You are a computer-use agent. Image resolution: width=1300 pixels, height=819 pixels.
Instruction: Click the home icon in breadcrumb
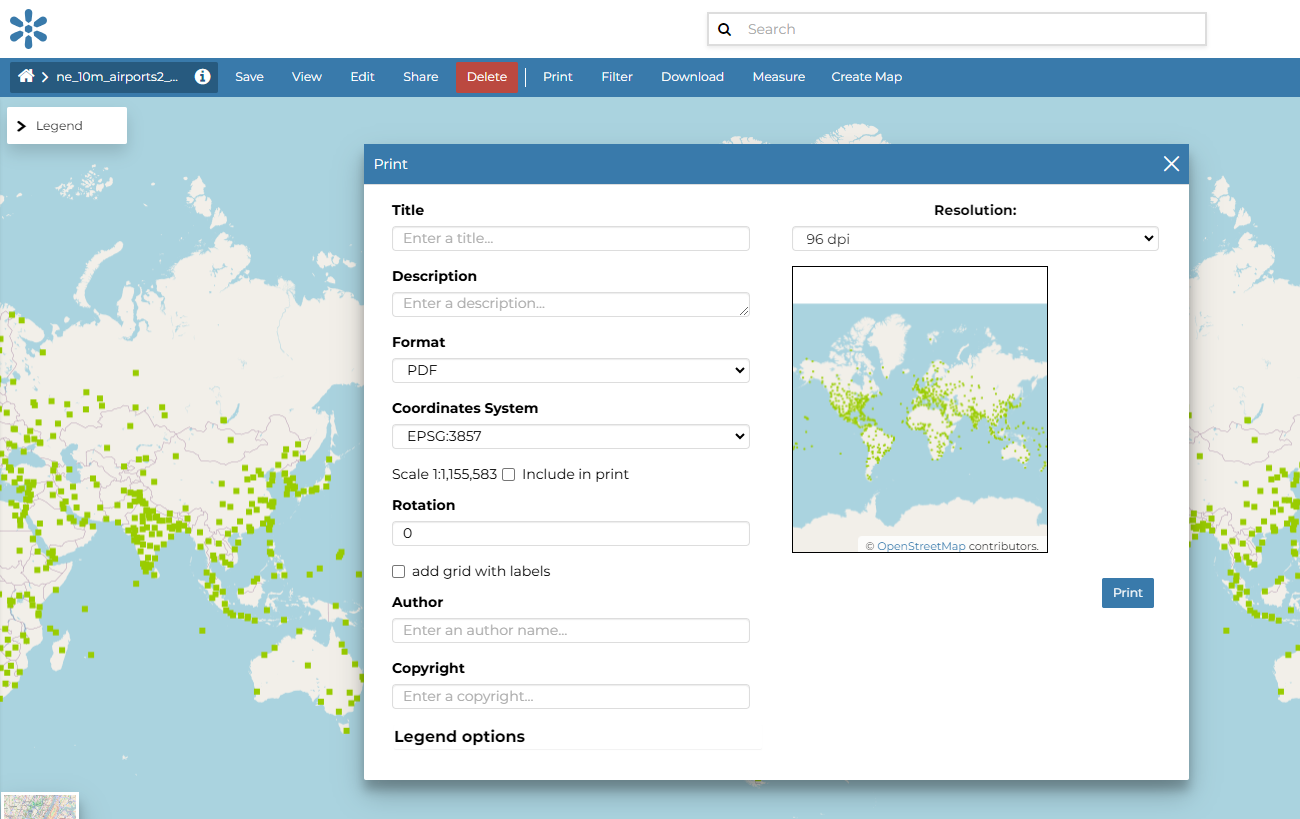[x=26, y=77]
